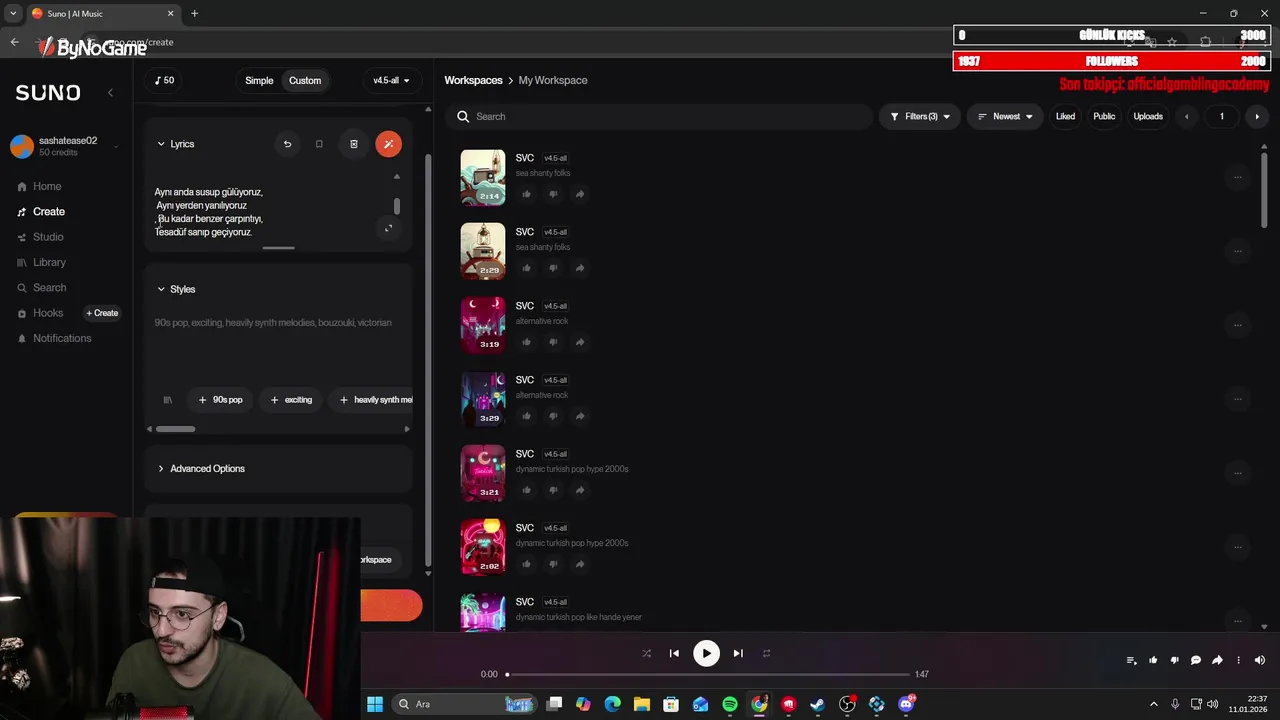
Task: Click the playback progress bar
Action: point(709,674)
